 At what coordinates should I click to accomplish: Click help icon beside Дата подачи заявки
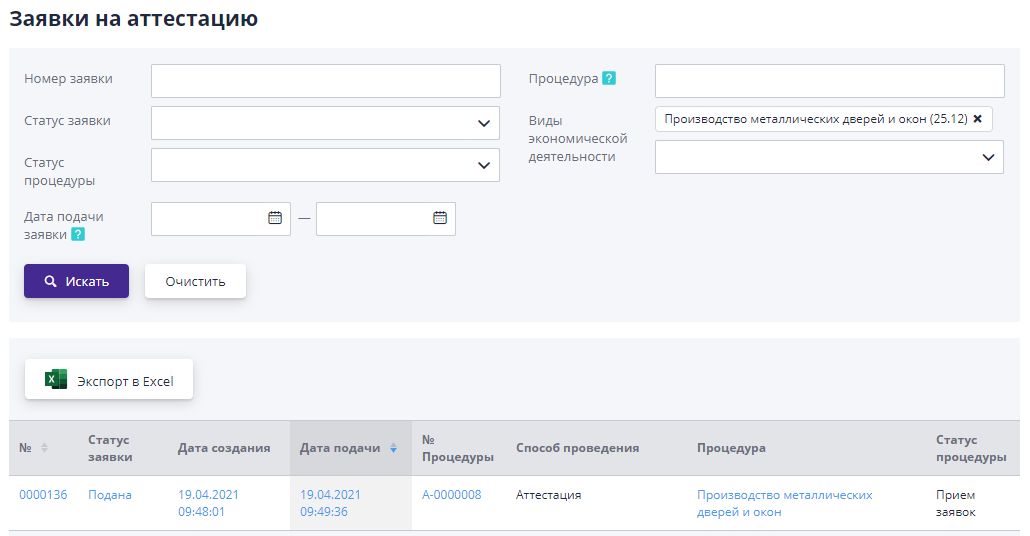pos(78,235)
